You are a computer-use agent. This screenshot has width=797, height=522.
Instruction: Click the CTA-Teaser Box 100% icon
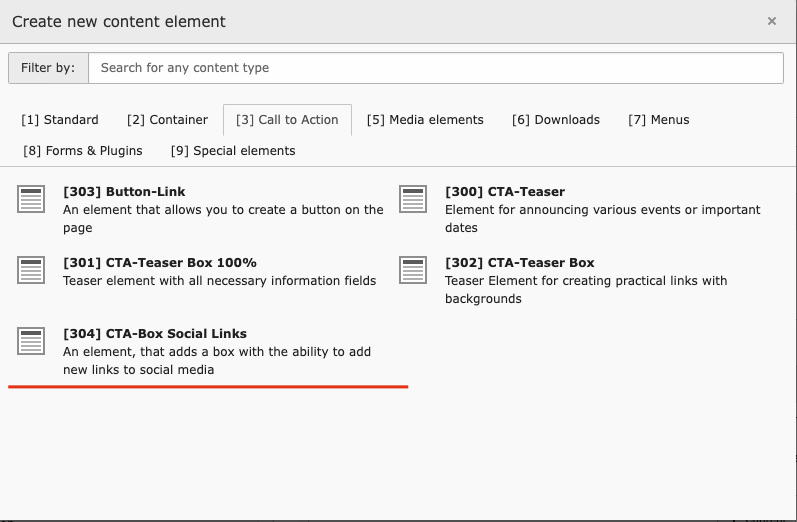[32, 269]
